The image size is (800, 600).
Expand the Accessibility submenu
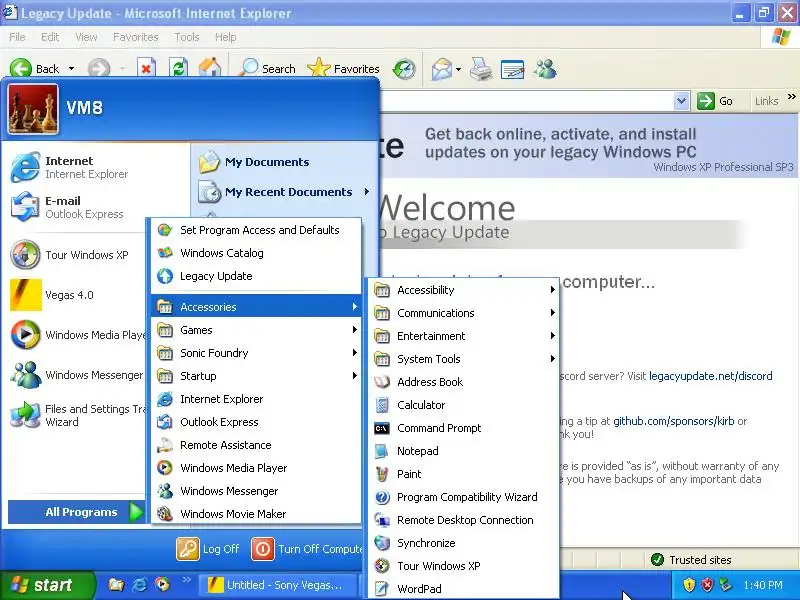tap(464, 290)
